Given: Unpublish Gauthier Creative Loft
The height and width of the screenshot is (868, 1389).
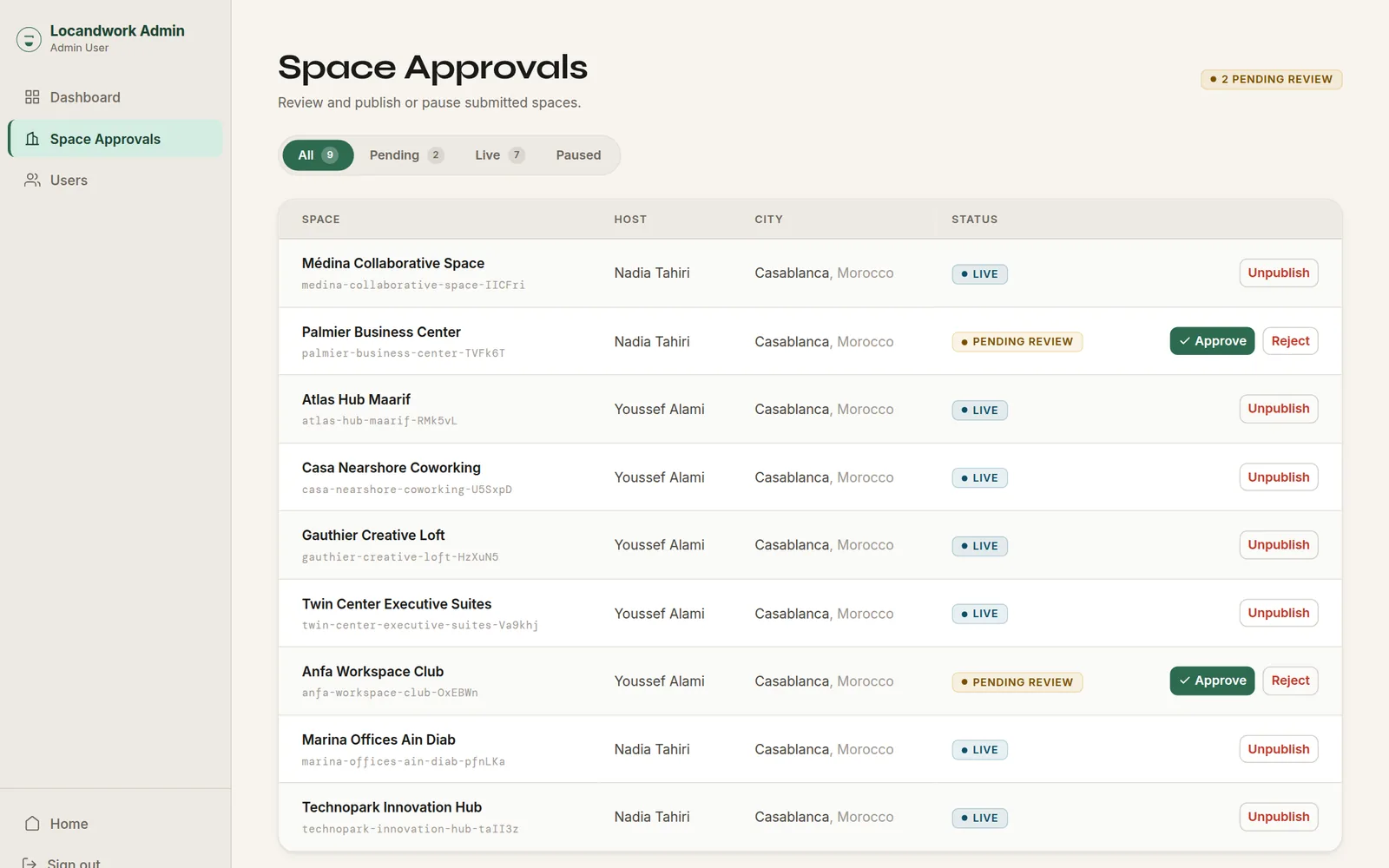Looking at the screenshot, I should click(1278, 545).
